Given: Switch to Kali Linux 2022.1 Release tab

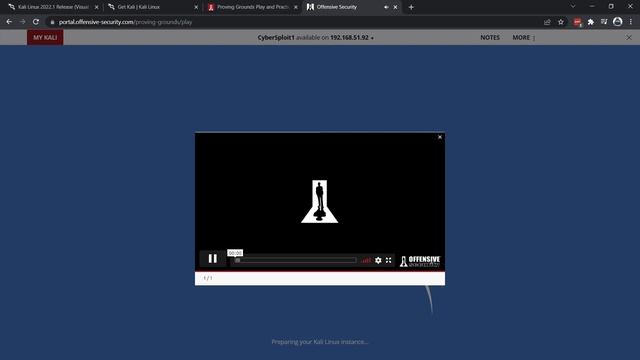Looking at the screenshot, I should [x=53, y=7].
